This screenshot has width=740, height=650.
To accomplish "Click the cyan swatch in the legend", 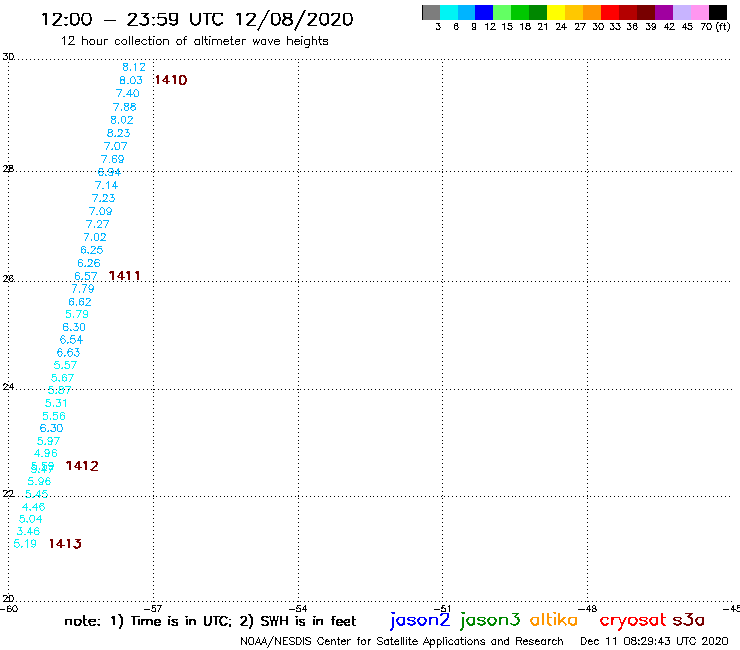I will click(449, 12).
